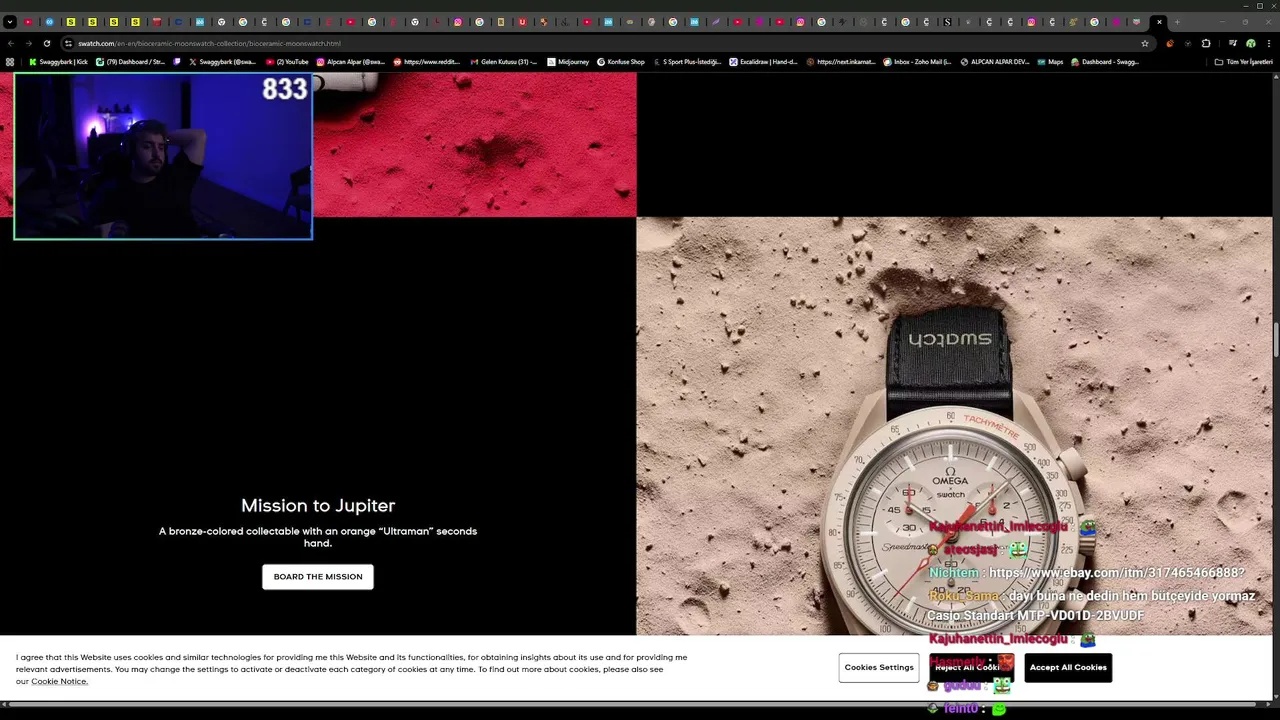
Task: Open the Chrome profile avatar
Action: tap(1250, 43)
